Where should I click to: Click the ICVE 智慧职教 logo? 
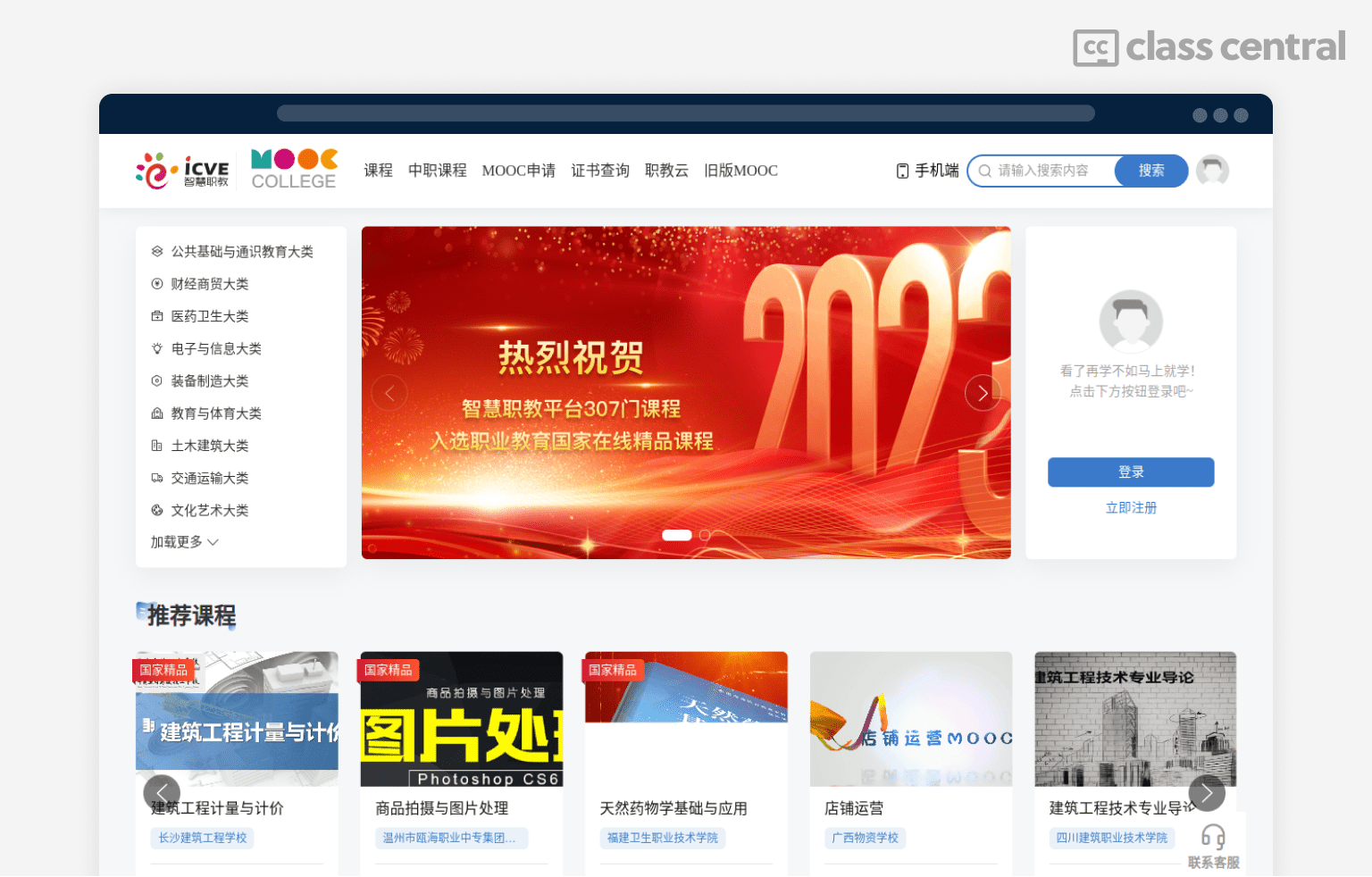coord(182,170)
